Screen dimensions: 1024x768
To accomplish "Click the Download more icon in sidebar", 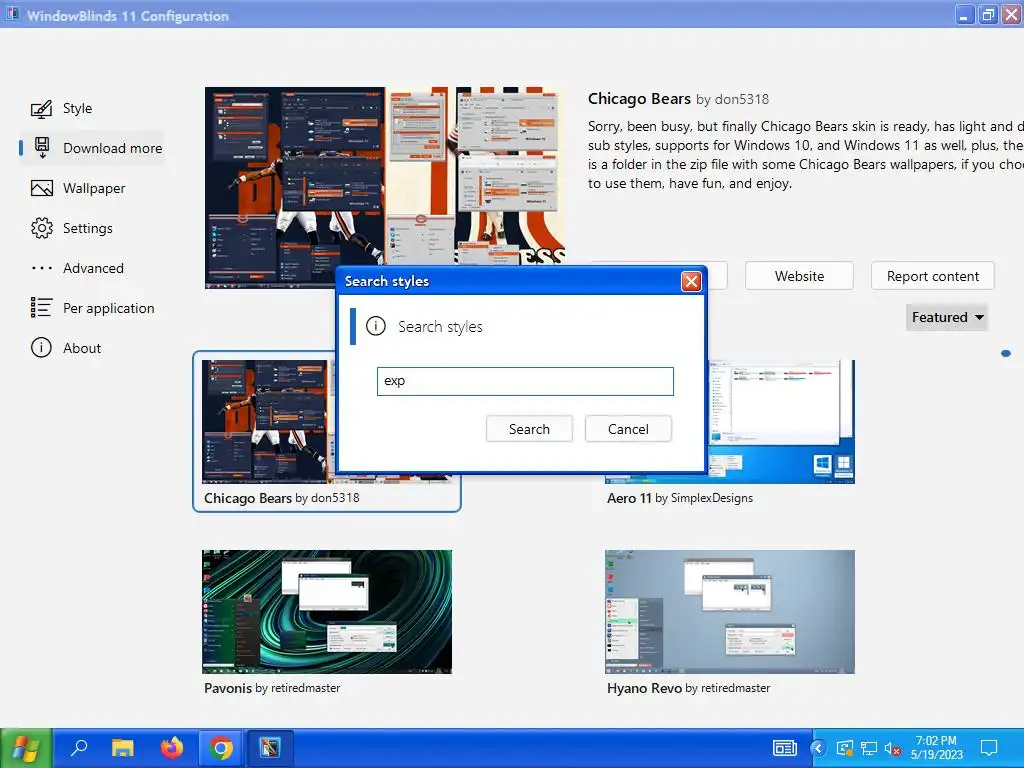I will point(42,148).
